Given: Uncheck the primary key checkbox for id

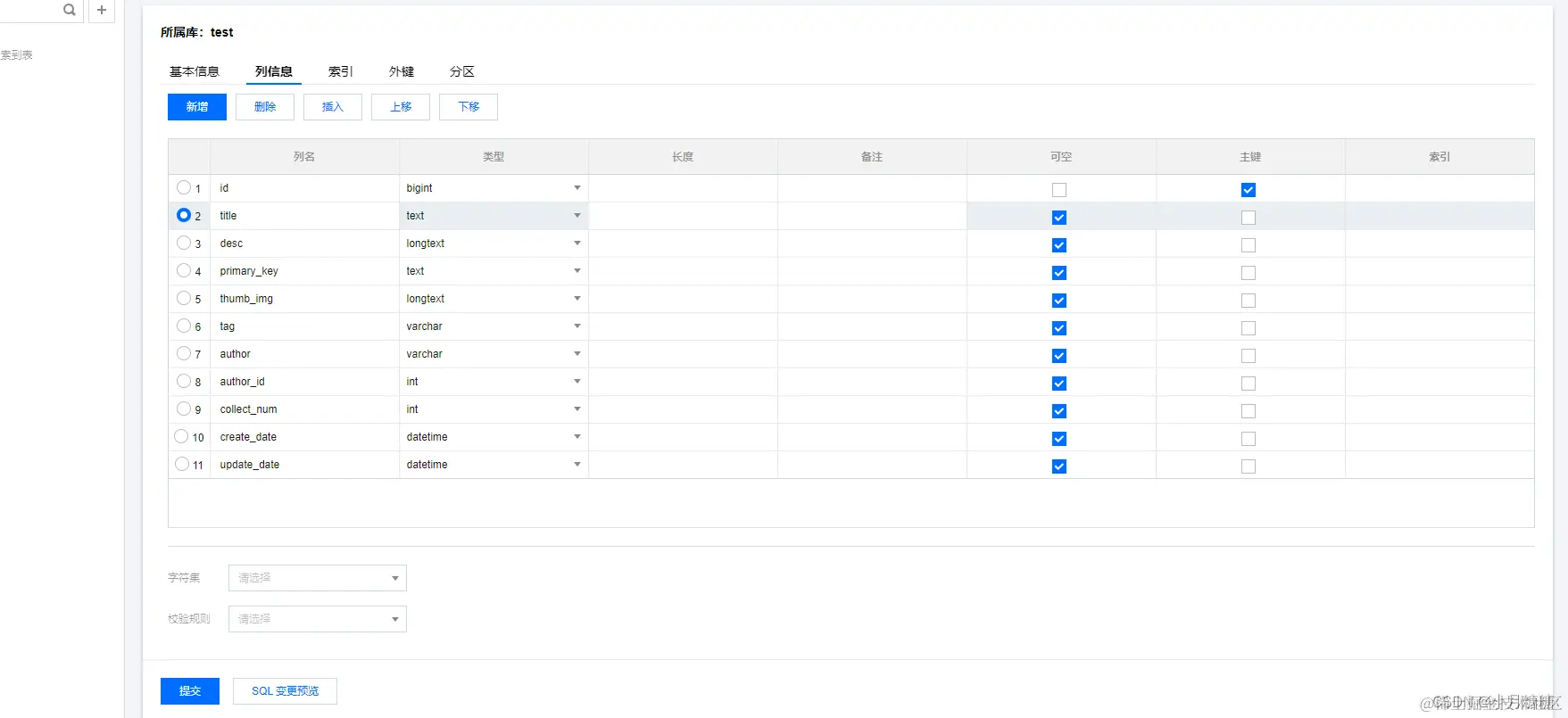Looking at the screenshot, I should [1249, 190].
